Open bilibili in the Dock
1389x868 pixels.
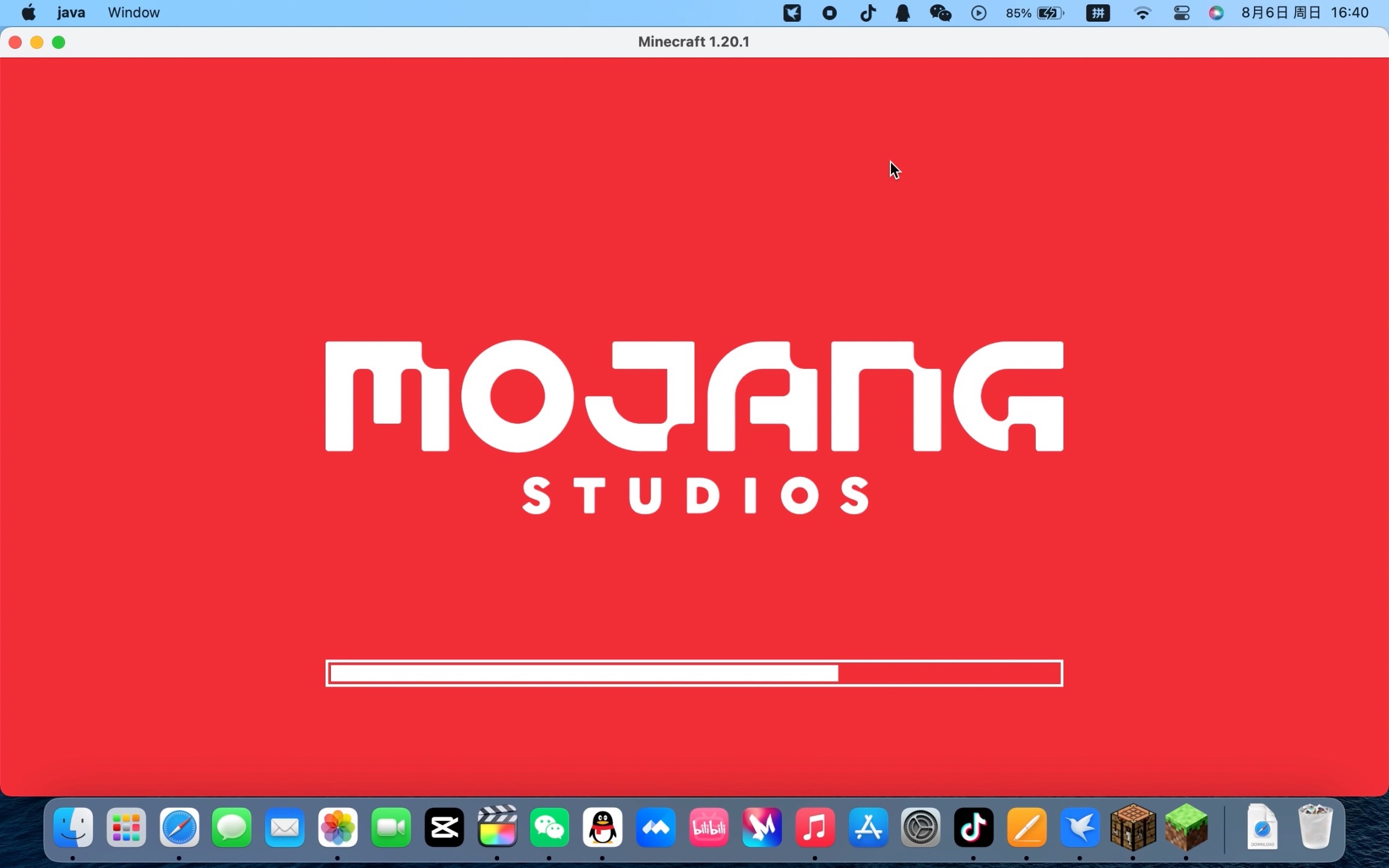coord(708,827)
